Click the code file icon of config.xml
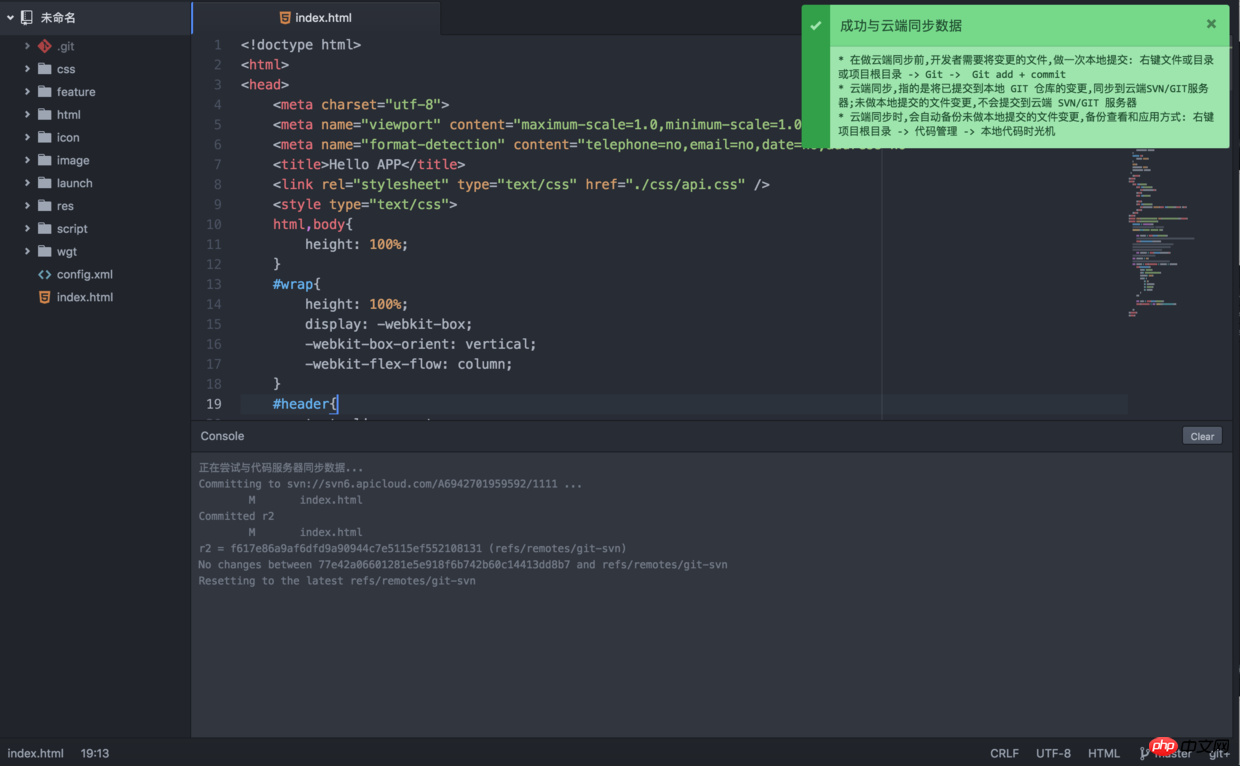 [x=44, y=274]
